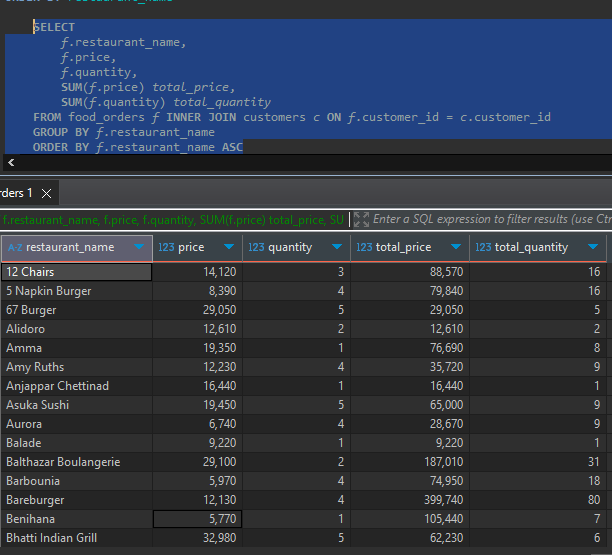
Task: Select the 'Asuka Sushi' cell
Action: point(76,405)
